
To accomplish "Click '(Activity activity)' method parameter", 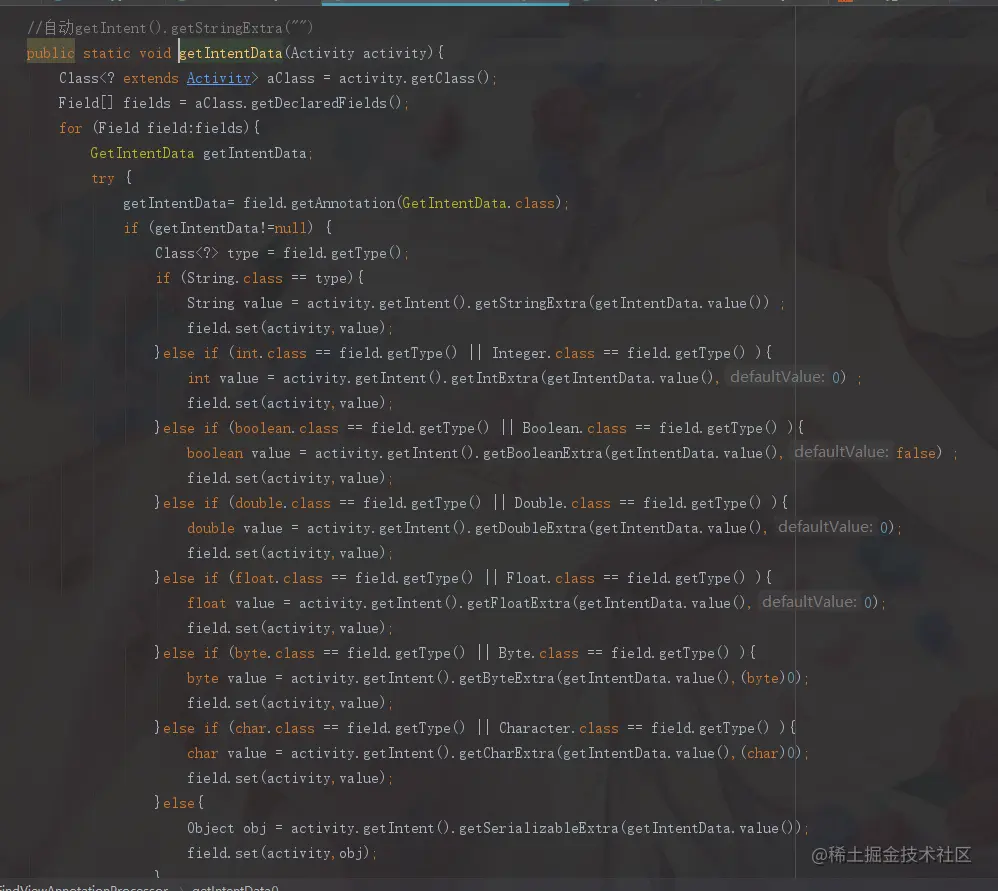I will coord(359,53).
